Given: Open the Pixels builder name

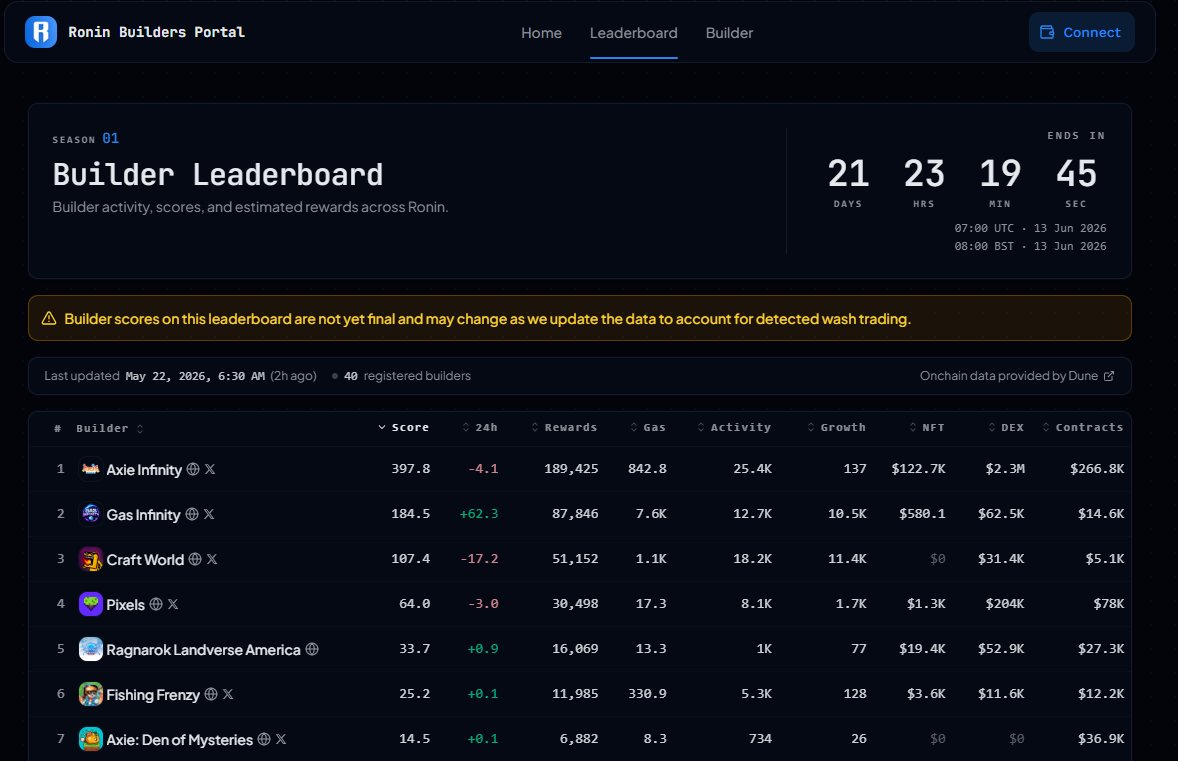Looking at the screenshot, I should coord(125,605).
